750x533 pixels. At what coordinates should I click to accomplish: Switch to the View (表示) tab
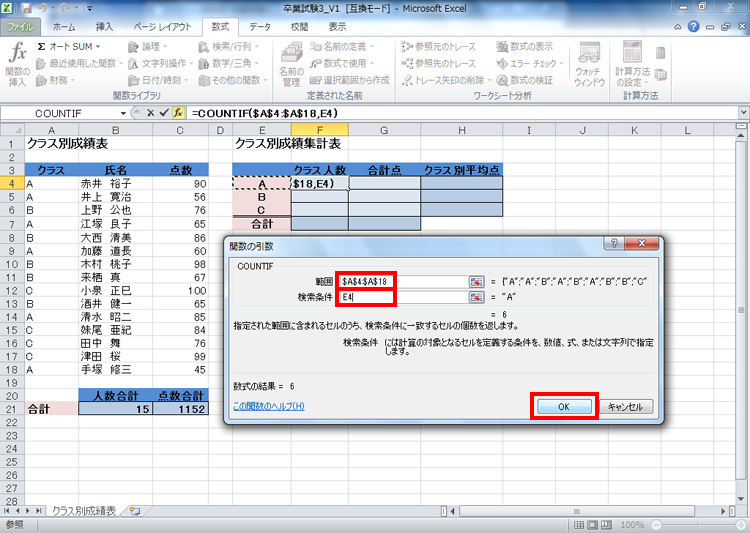(x=337, y=27)
